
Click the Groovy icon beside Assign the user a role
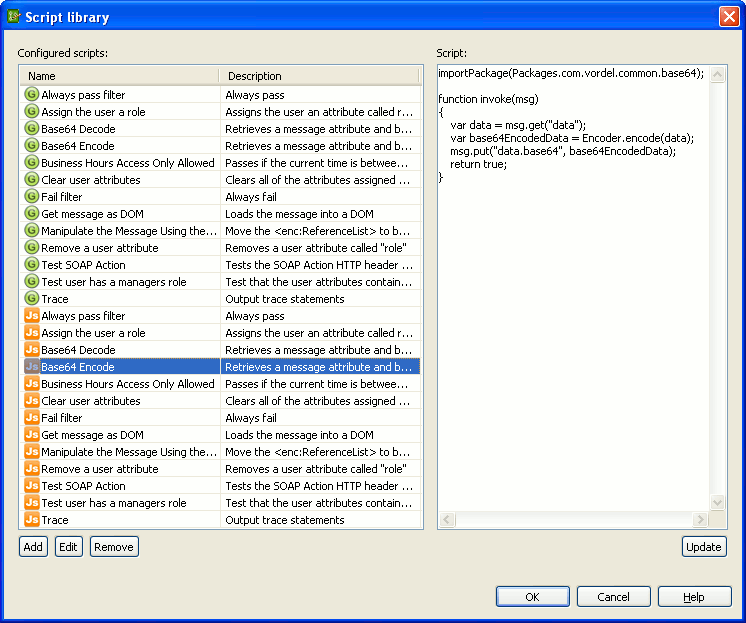[31, 111]
